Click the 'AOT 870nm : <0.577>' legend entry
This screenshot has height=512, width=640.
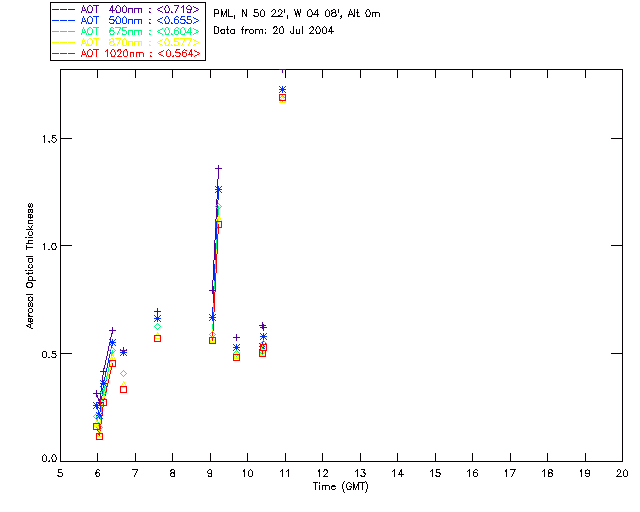[x=126, y=42]
